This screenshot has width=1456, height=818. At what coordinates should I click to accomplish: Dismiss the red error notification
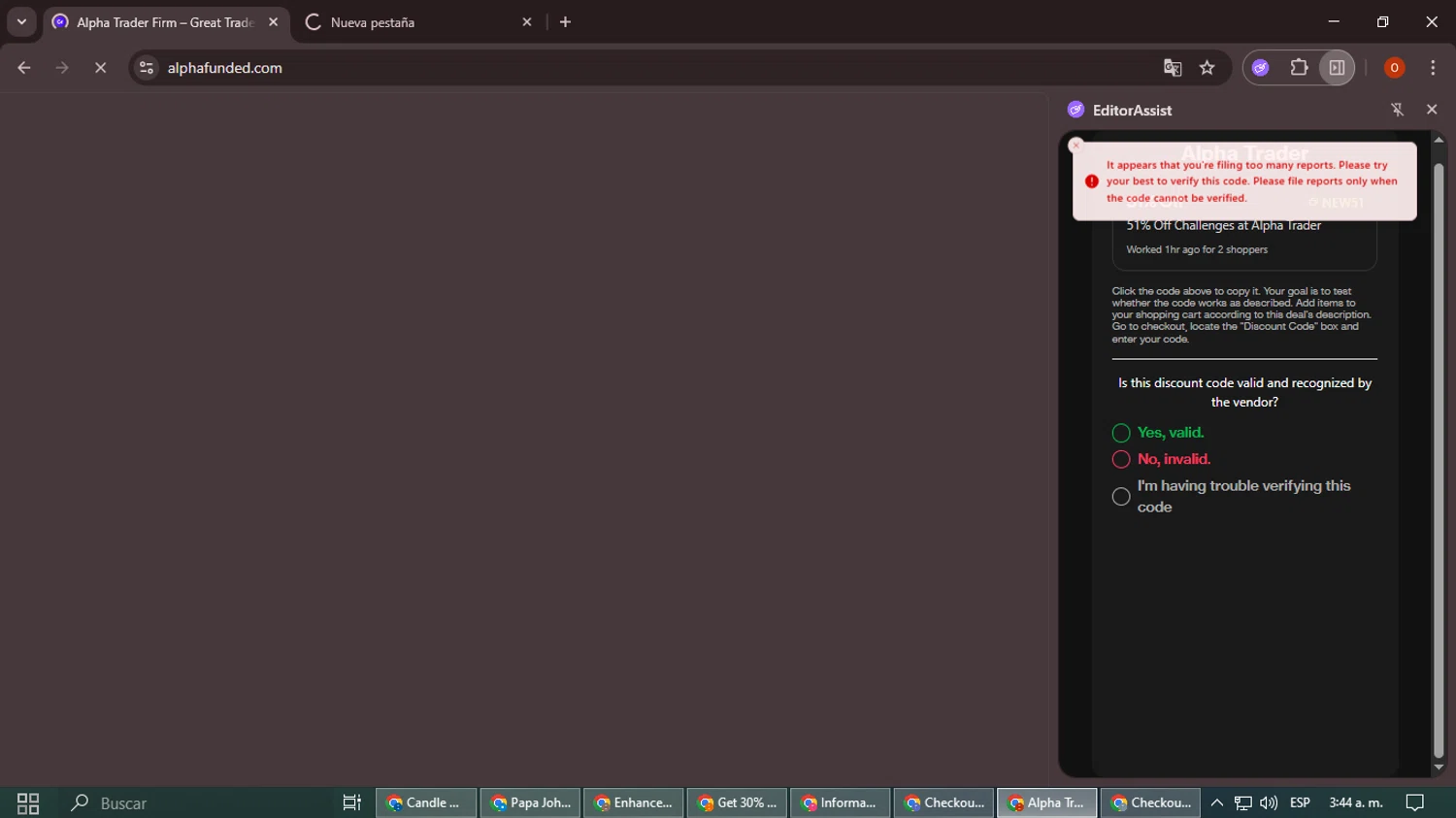tap(1075, 145)
